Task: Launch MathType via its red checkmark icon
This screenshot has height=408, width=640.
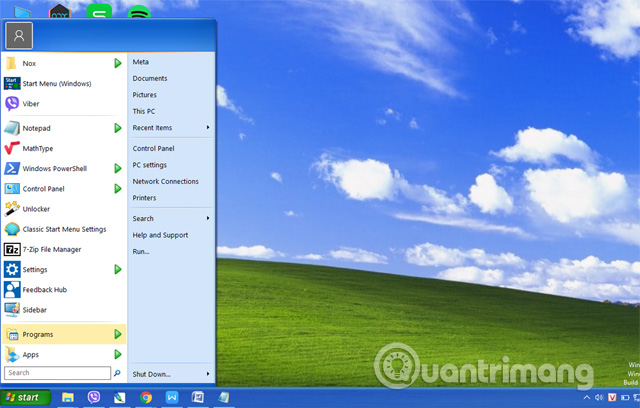Action: (12, 148)
